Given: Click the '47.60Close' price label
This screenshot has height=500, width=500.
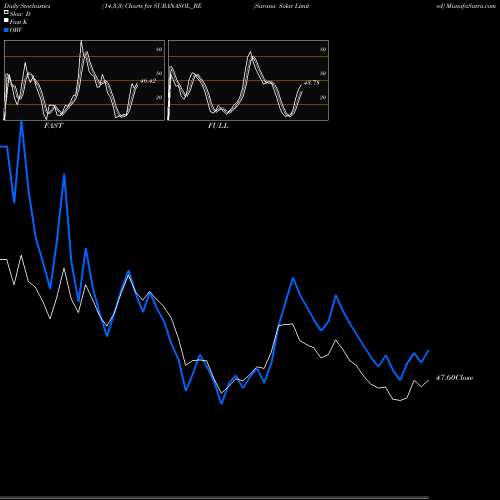Looking at the screenshot, I should click(x=454, y=378).
